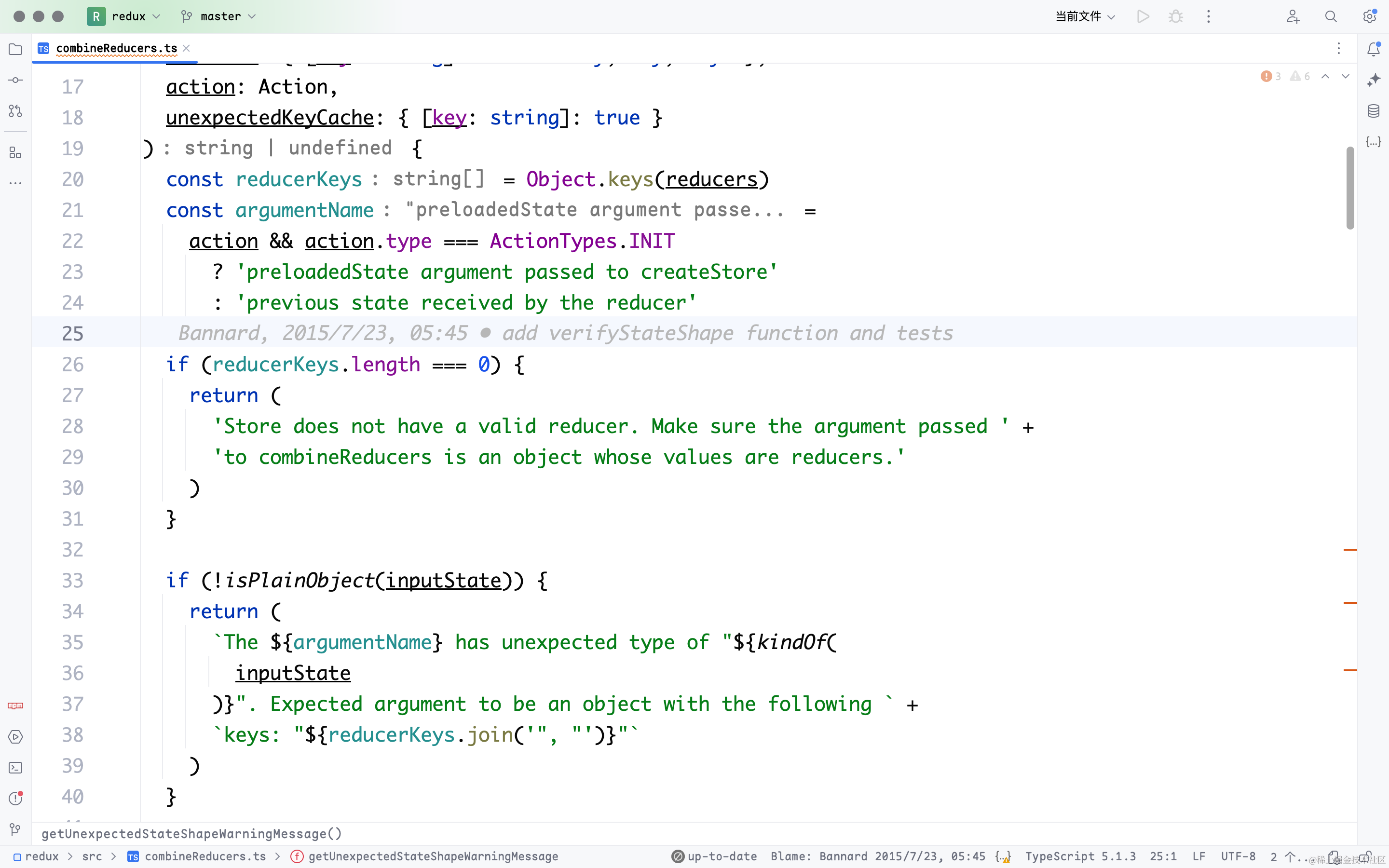This screenshot has height=868, width=1389.
Task: Jump to next highlighted error
Action: tap(1346, 76)
